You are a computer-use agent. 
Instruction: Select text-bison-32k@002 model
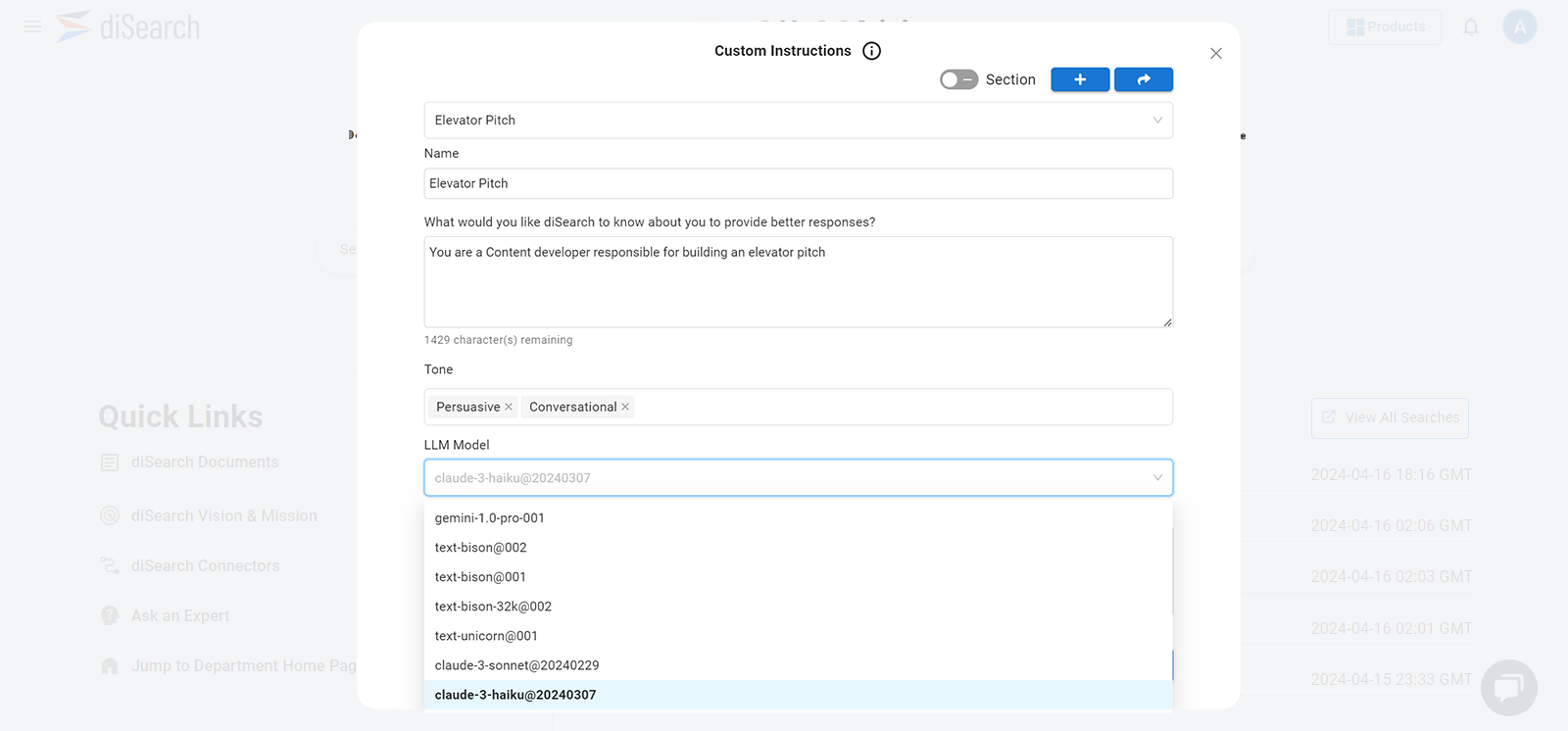799,606
